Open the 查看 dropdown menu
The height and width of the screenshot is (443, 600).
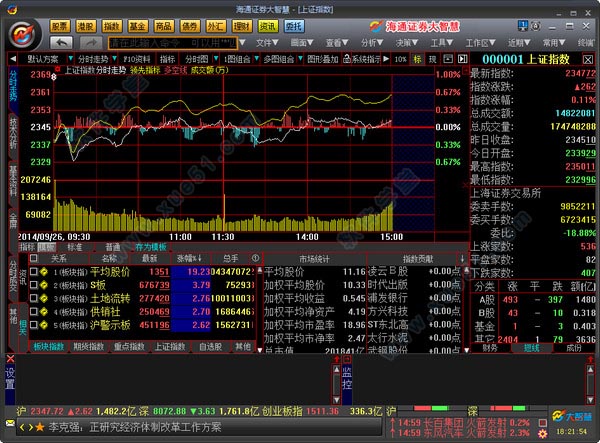[337, 43]
